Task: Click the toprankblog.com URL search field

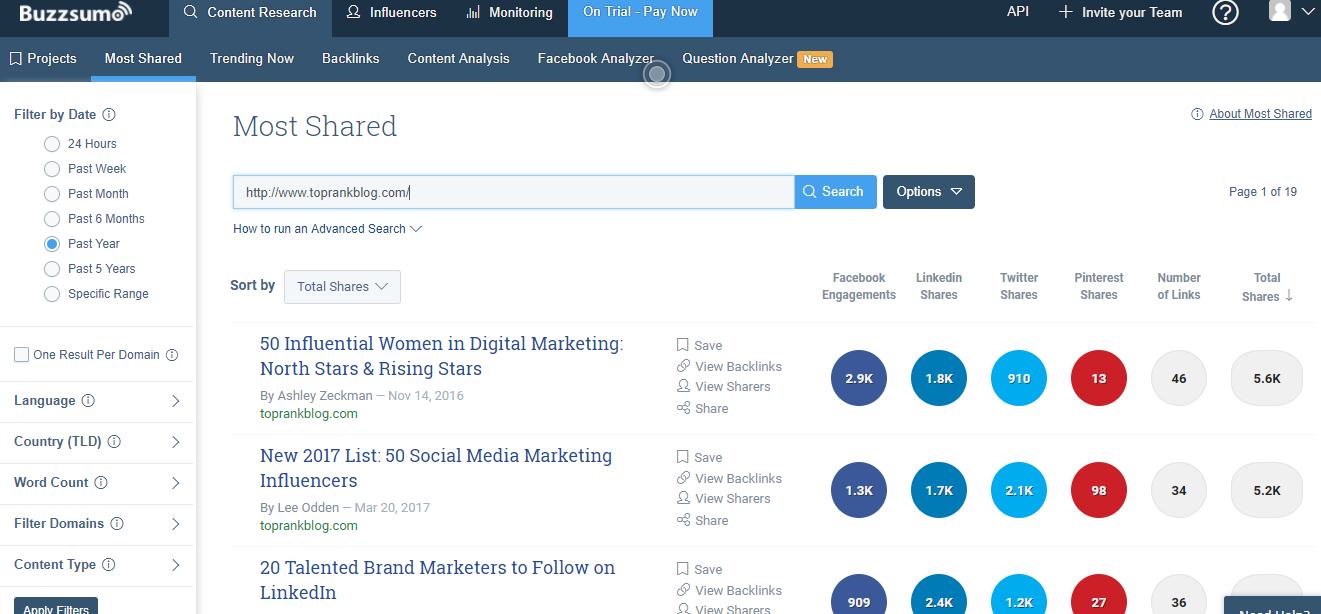Action: tap(514, 192)
